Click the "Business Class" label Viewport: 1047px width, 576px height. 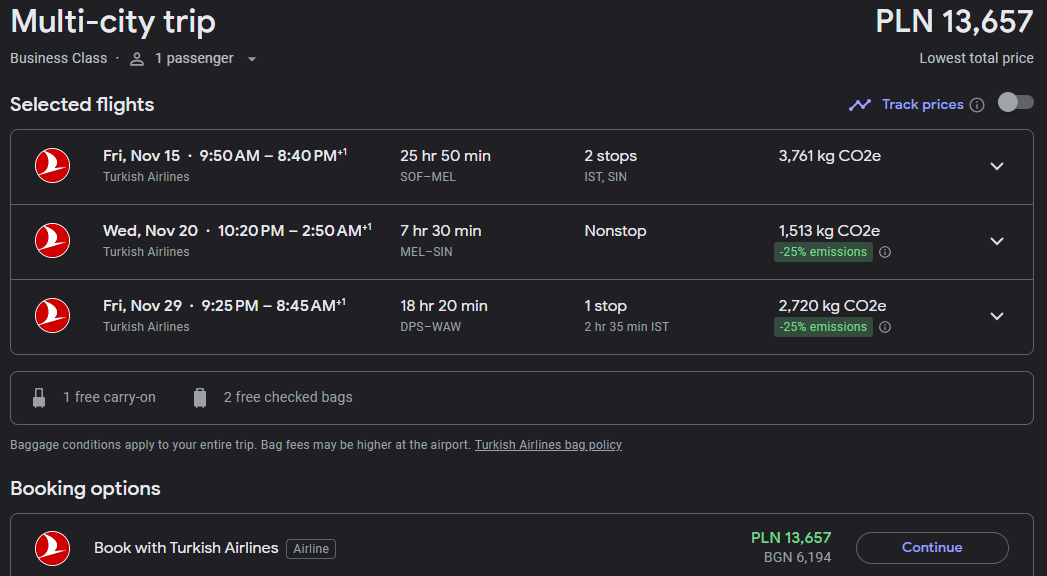pos(59,59)
